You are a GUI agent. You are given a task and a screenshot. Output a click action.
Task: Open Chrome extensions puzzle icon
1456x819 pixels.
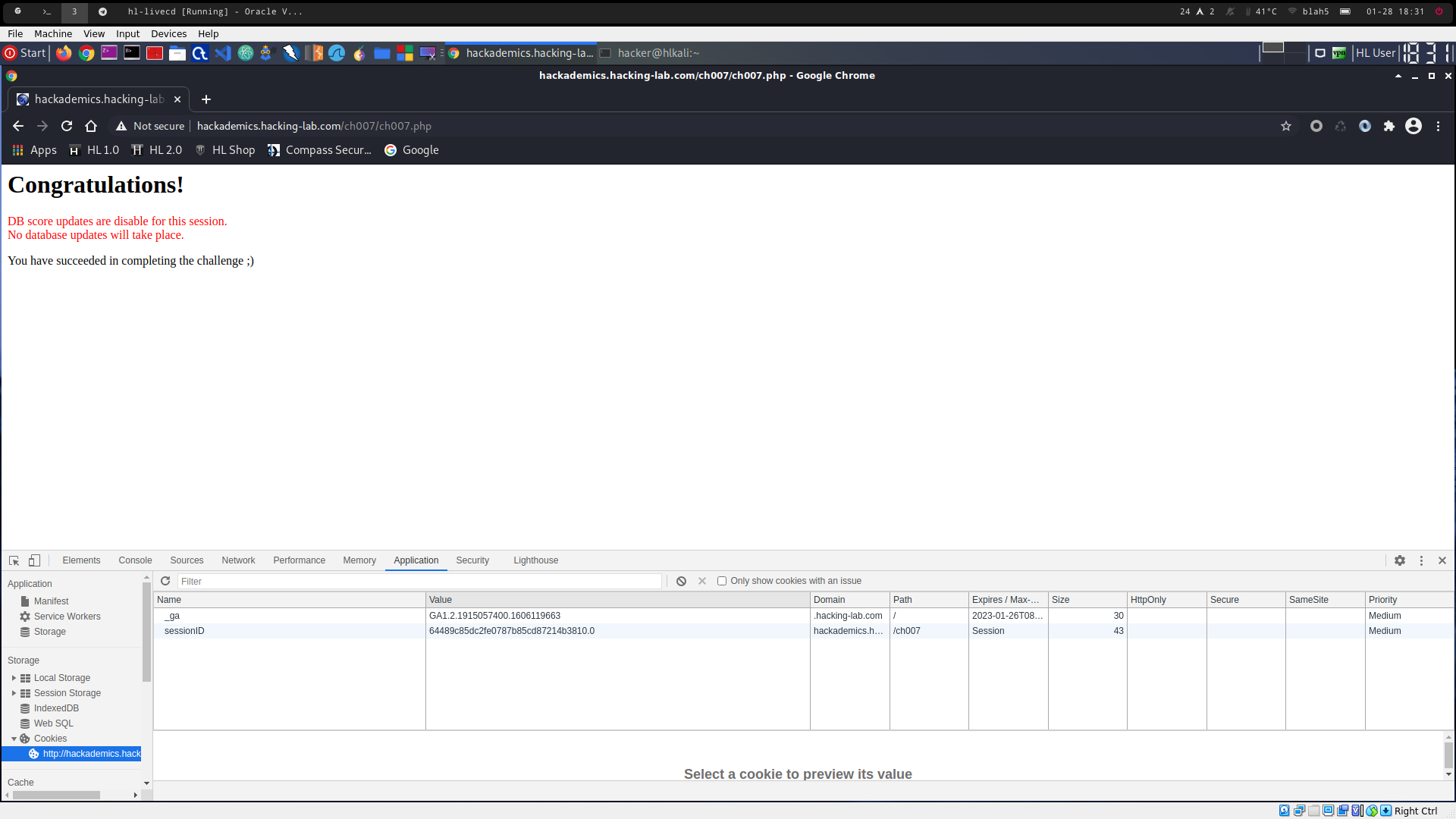[1389, 126]
